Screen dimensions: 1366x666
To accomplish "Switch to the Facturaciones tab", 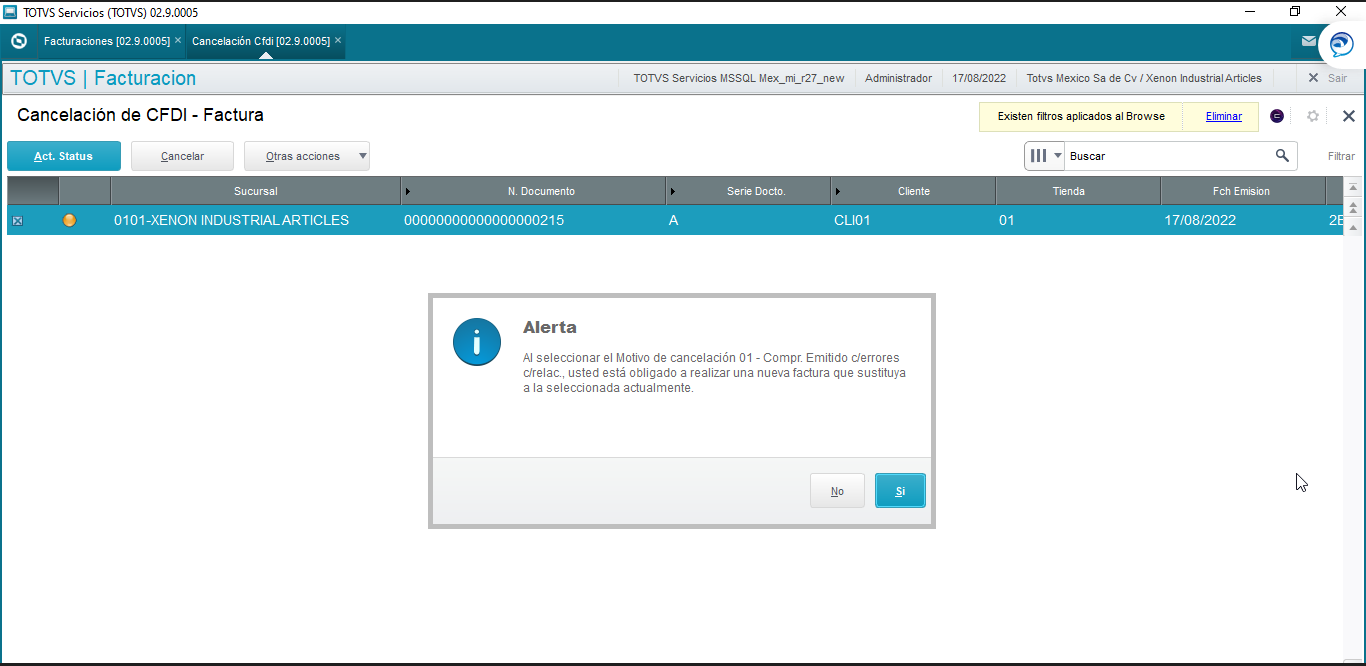I will pos(106,41).
